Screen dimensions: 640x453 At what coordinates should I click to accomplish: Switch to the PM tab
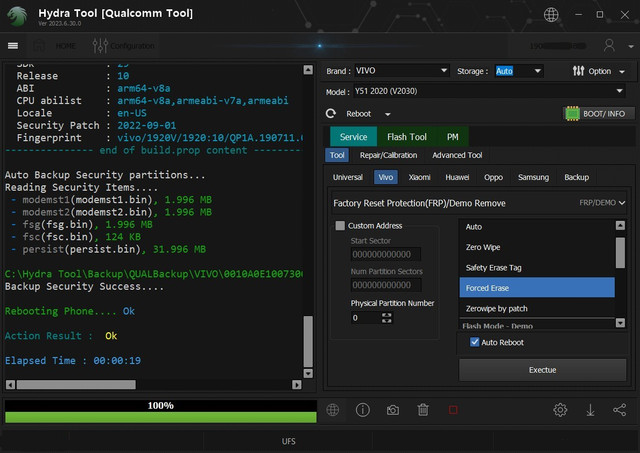pos(452,137)
